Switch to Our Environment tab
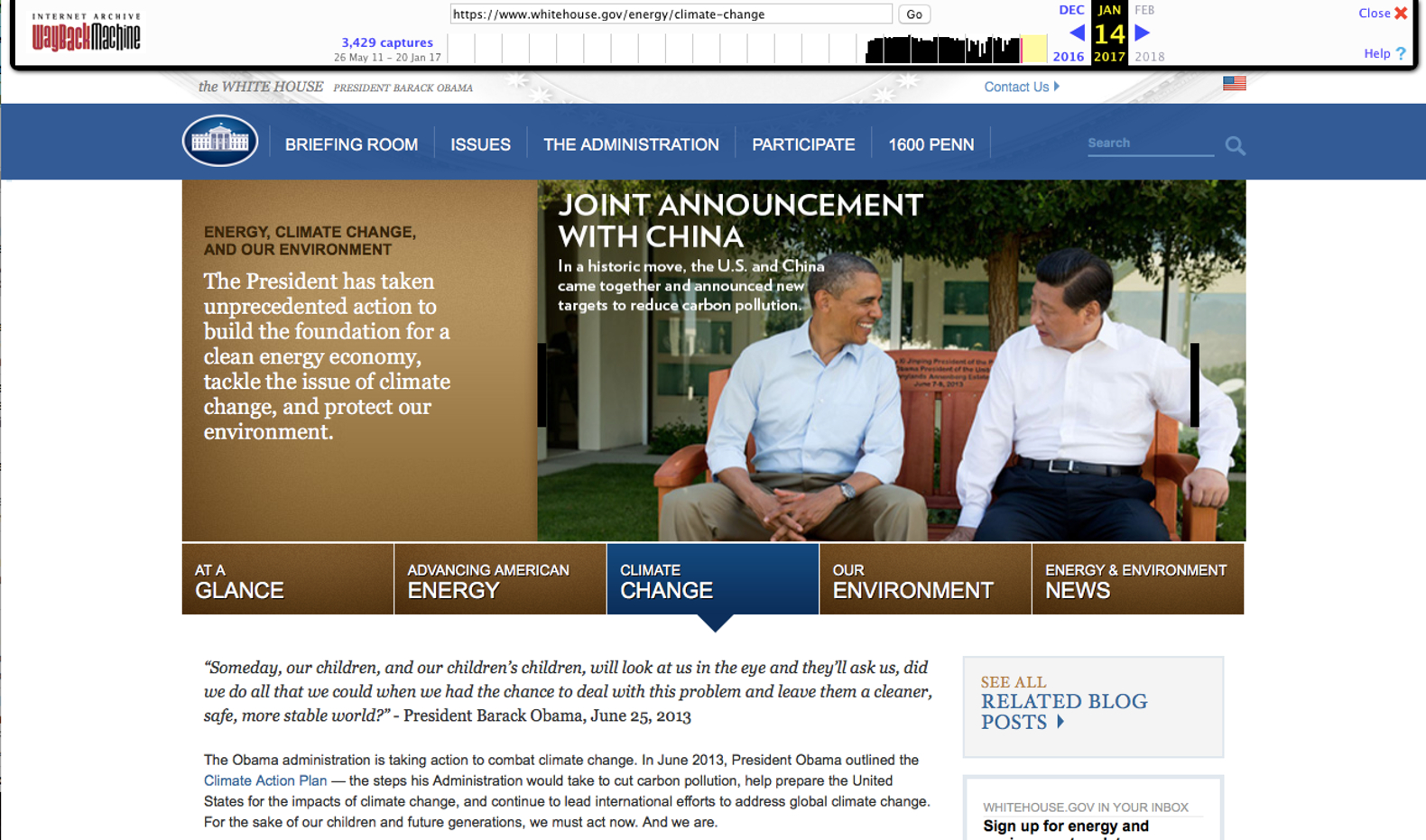The width and height of the screenshot is (1426, 840). 925,579
